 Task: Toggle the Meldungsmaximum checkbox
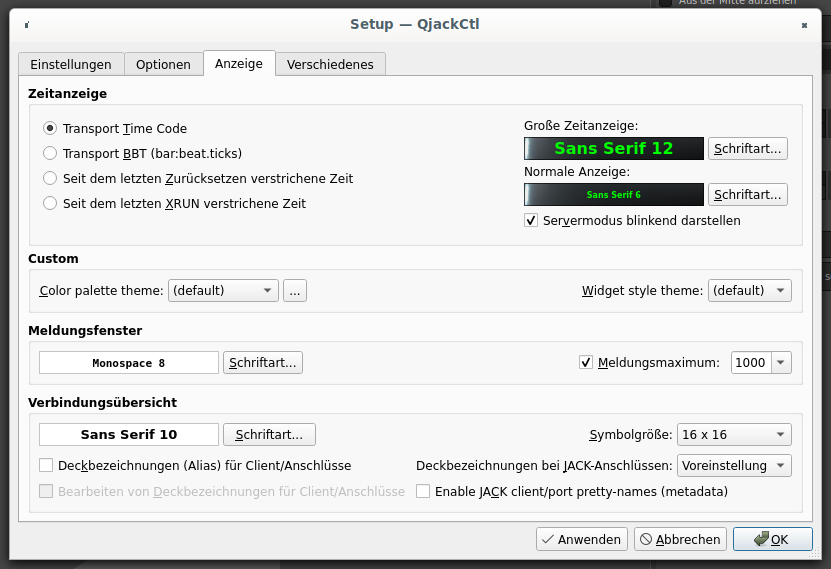[586, 363]
